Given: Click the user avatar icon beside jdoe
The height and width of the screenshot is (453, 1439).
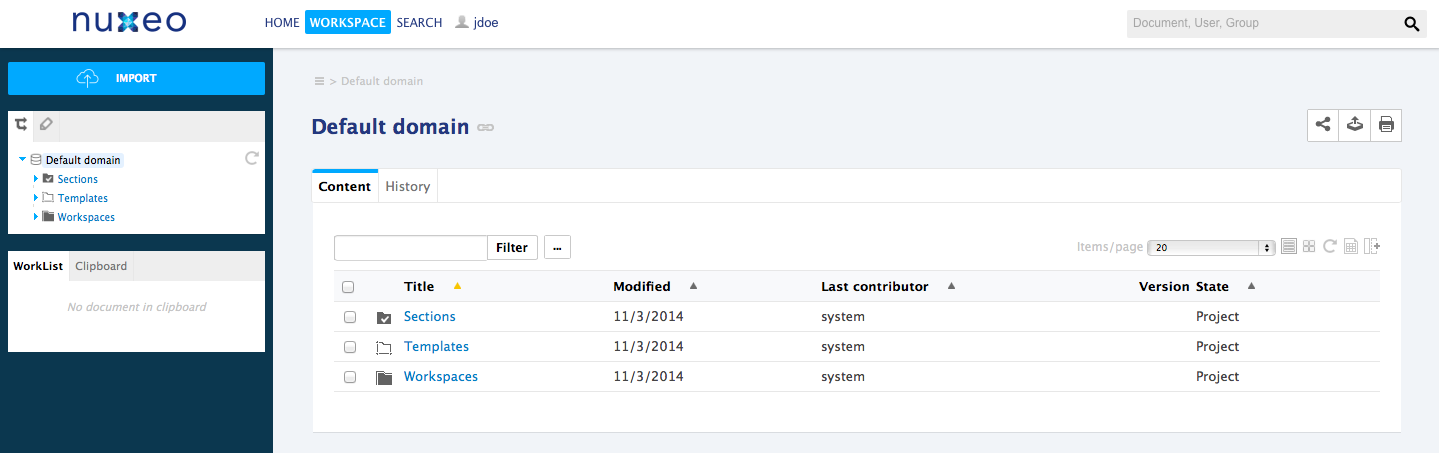Looking at the screenshot, I should [462, 22].
